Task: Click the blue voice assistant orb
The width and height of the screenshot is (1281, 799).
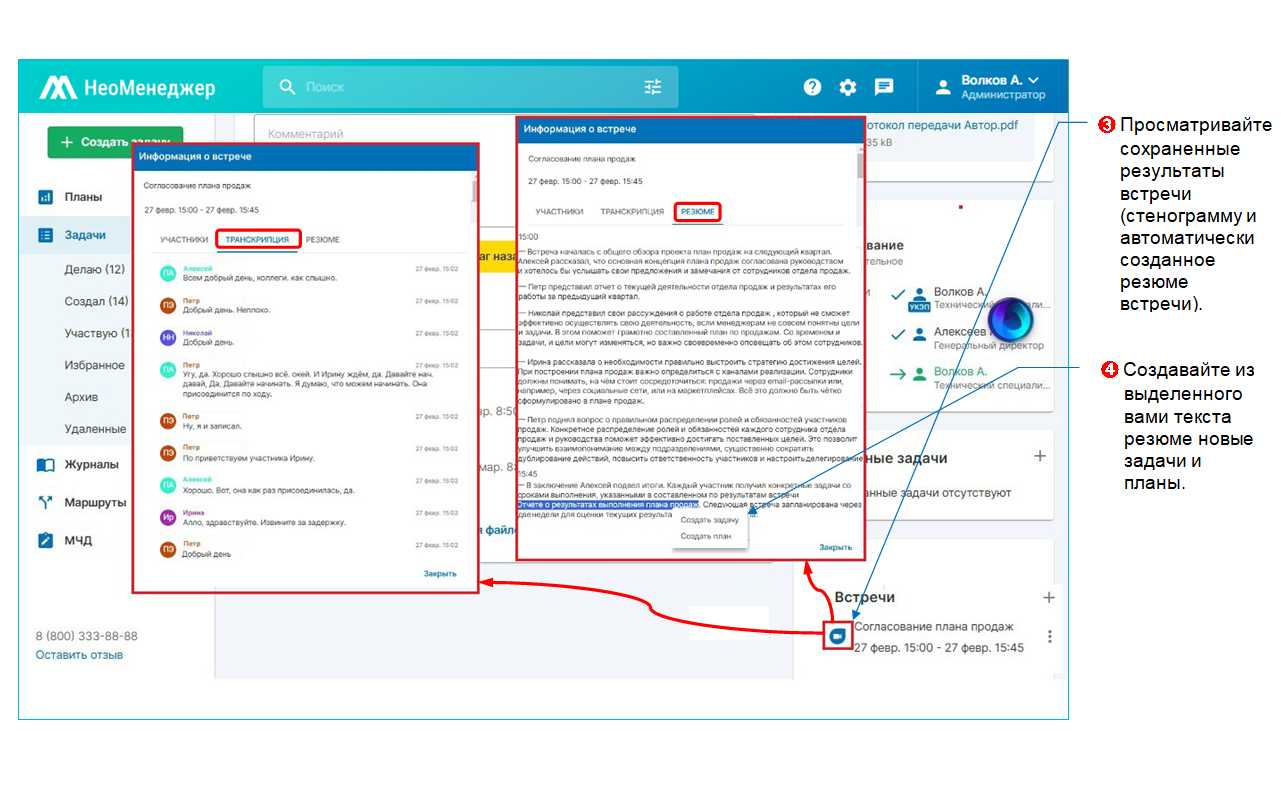Action: pos(1012,320)
